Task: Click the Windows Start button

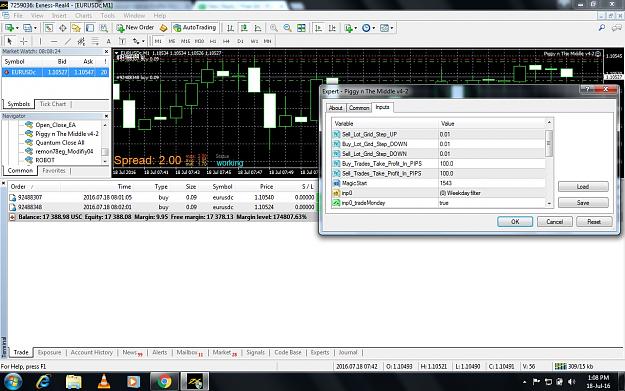Action: click(13, 382)
